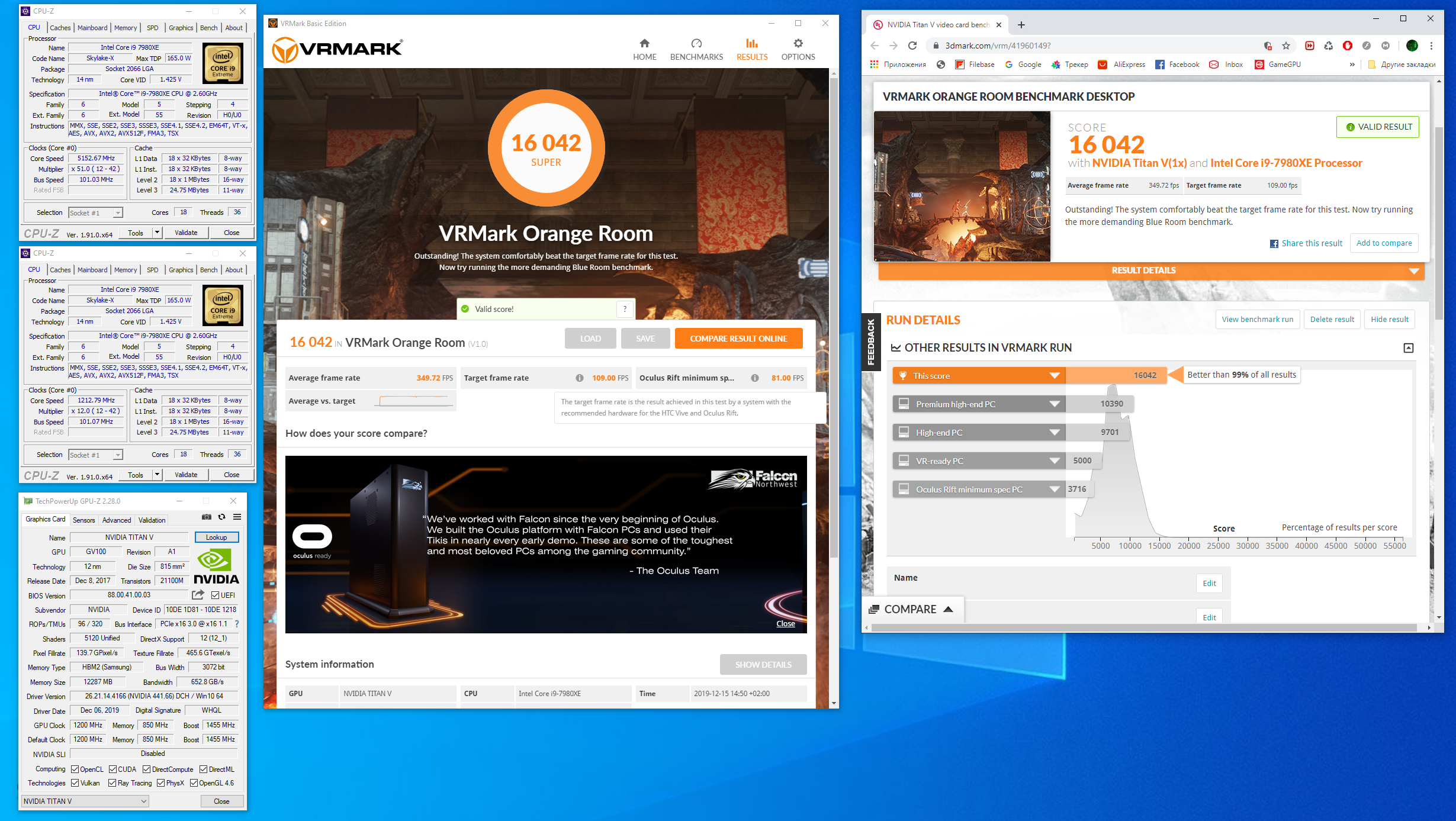This screenshot has height=821, width=1456.
Task: Click Add to compare button
Action: 1384,243
